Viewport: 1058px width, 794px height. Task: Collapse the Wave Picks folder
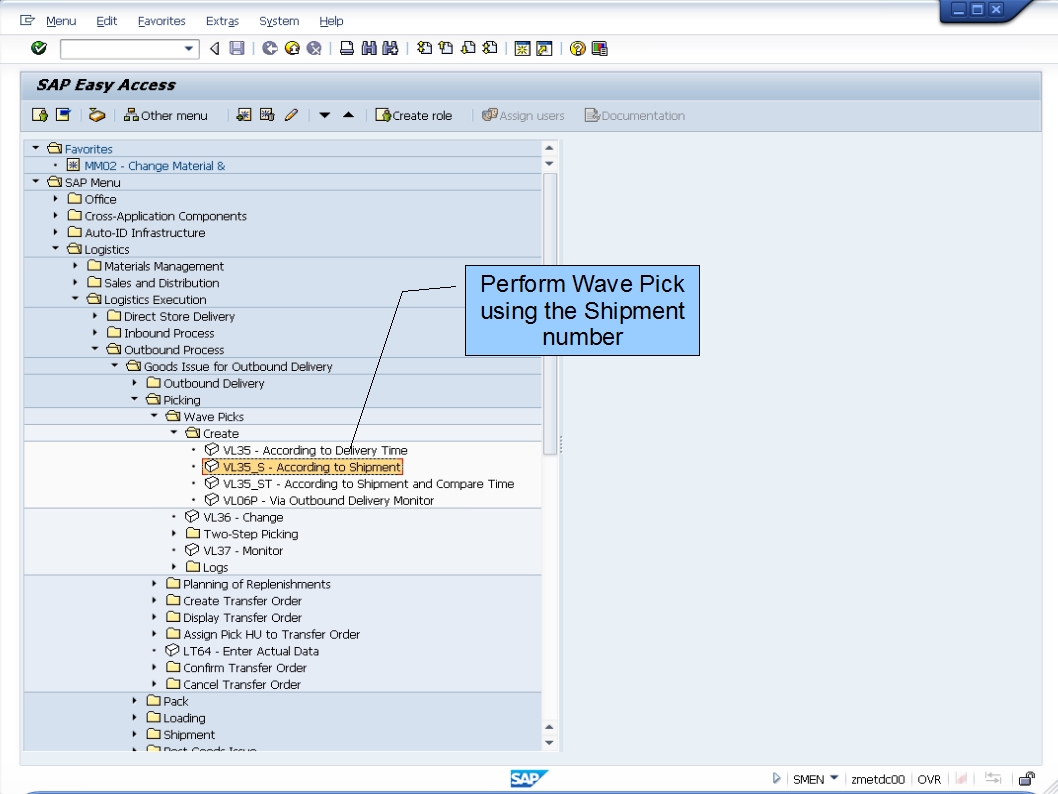[x=155, y=416]
